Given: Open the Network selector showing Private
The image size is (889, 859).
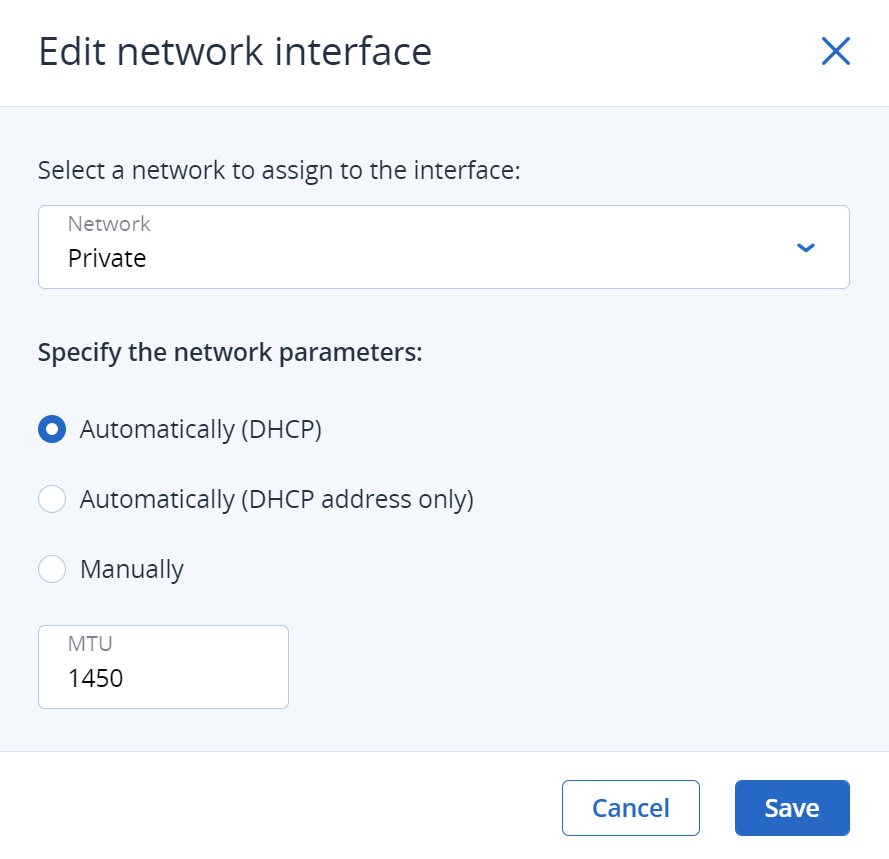Looking at the screenshot, I should pos(443,247).
